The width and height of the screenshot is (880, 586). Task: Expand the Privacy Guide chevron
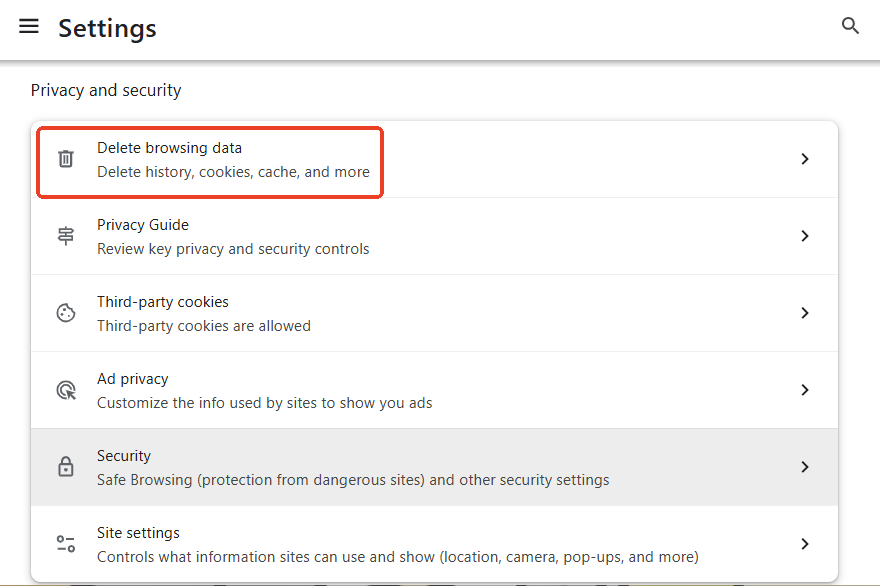tap(805, 235)
